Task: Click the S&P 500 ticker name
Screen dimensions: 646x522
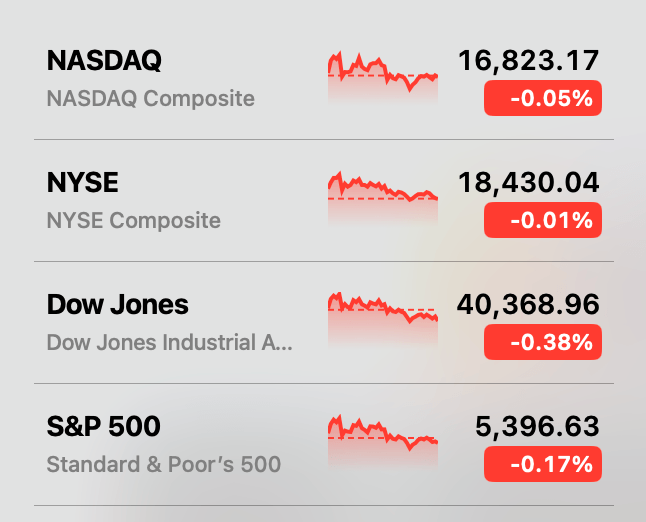Action: point(103,427)
